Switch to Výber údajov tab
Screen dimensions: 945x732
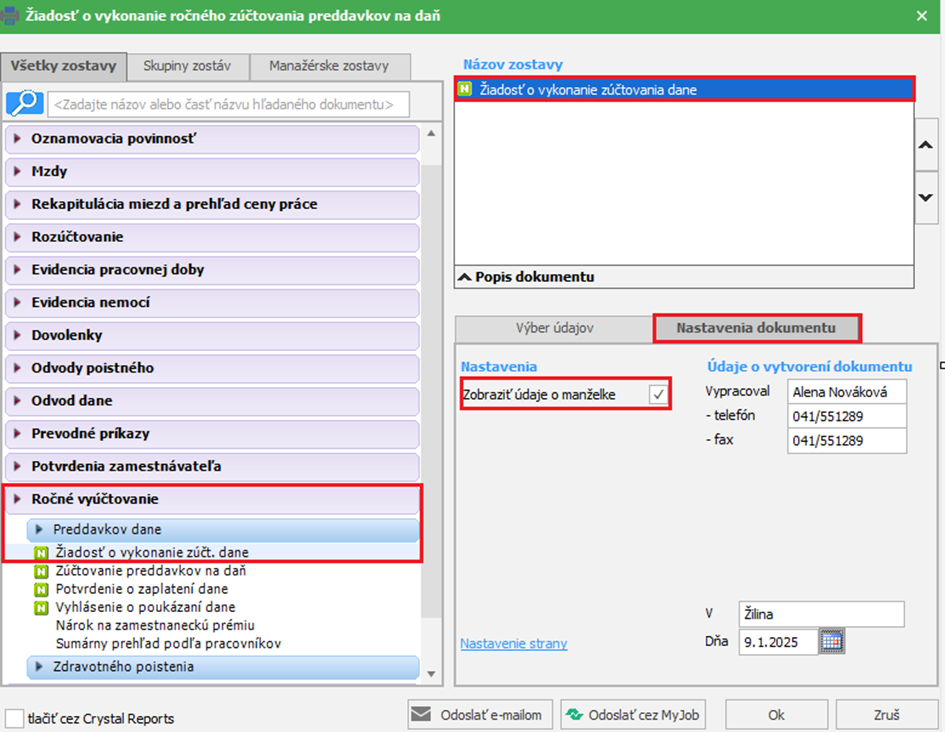(553, 328)
